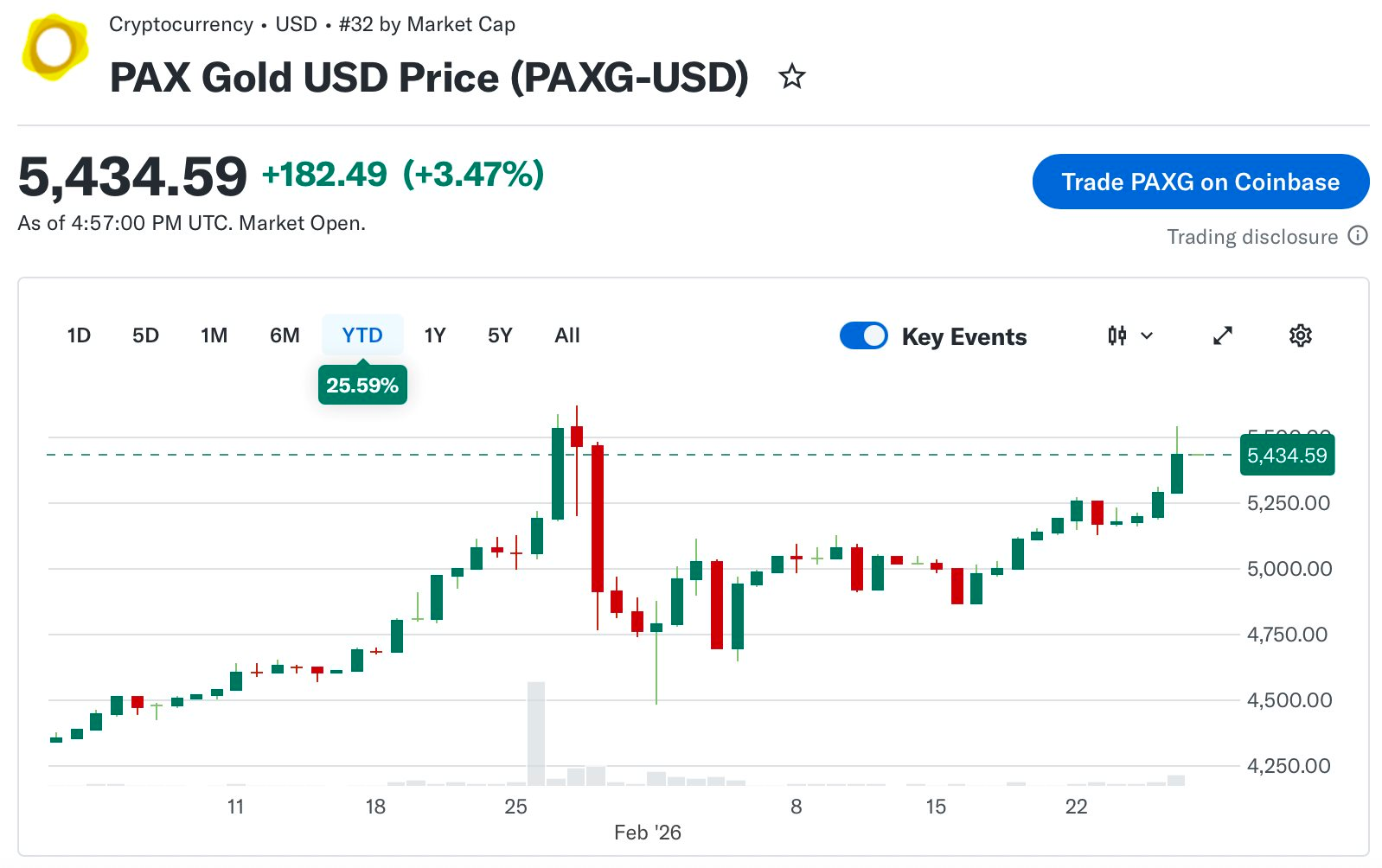
Task: Open the Trading disclosure info icon
Action: [1358, 236]
